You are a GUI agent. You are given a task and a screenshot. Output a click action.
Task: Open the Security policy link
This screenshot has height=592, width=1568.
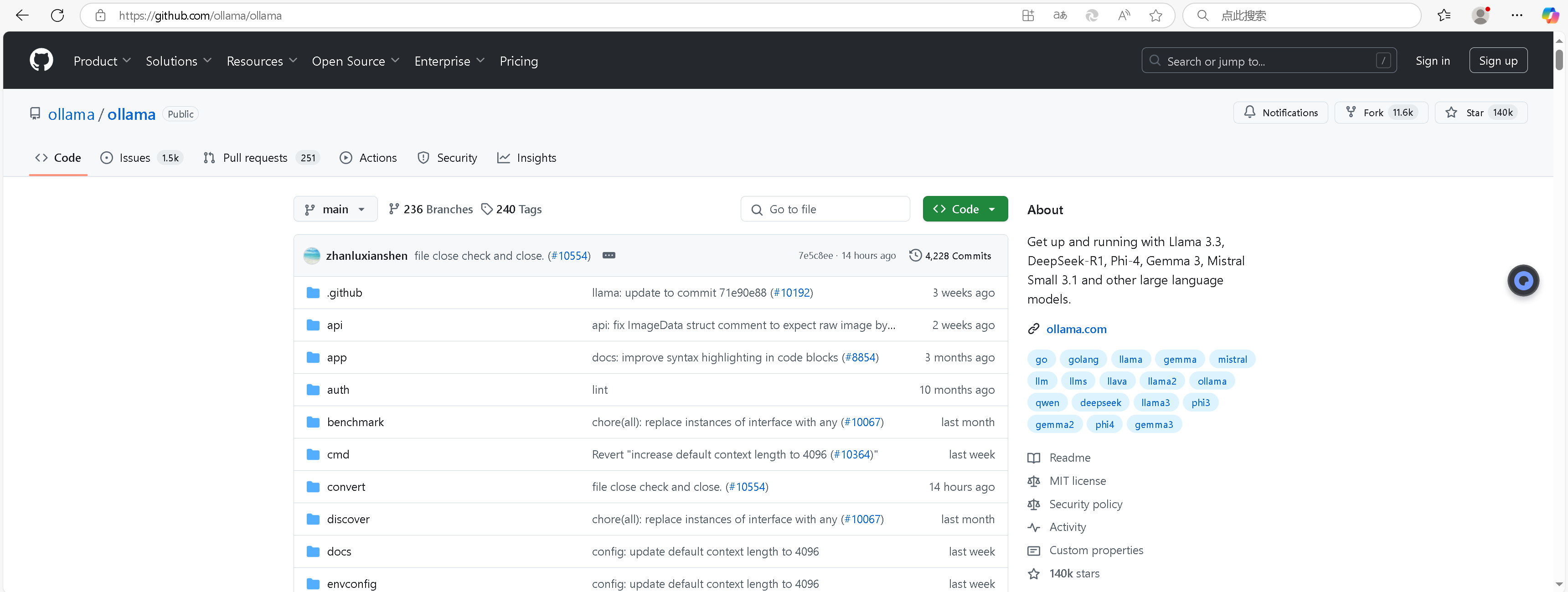[1085, 504]
